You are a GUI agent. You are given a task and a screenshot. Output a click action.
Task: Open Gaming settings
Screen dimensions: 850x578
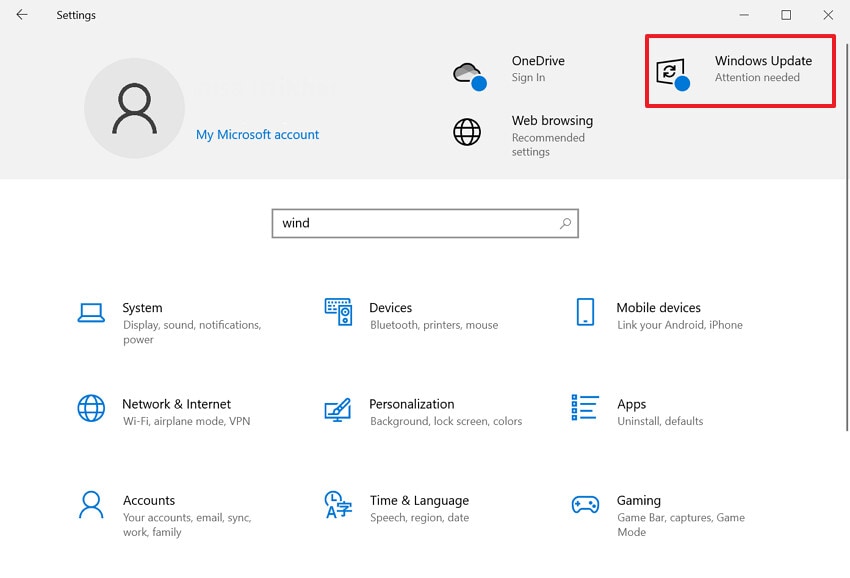coord(639,510)
